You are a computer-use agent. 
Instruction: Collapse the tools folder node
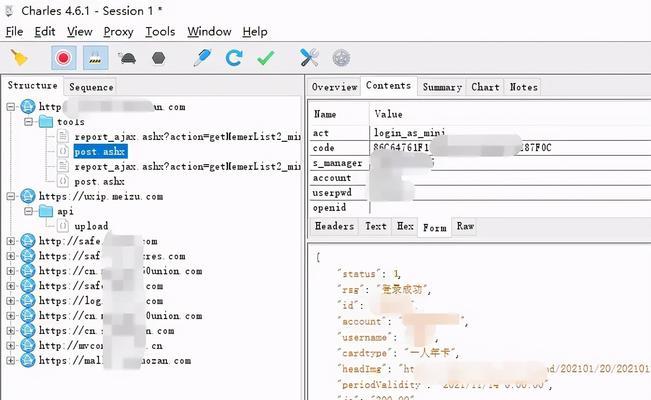pos(28,122)
